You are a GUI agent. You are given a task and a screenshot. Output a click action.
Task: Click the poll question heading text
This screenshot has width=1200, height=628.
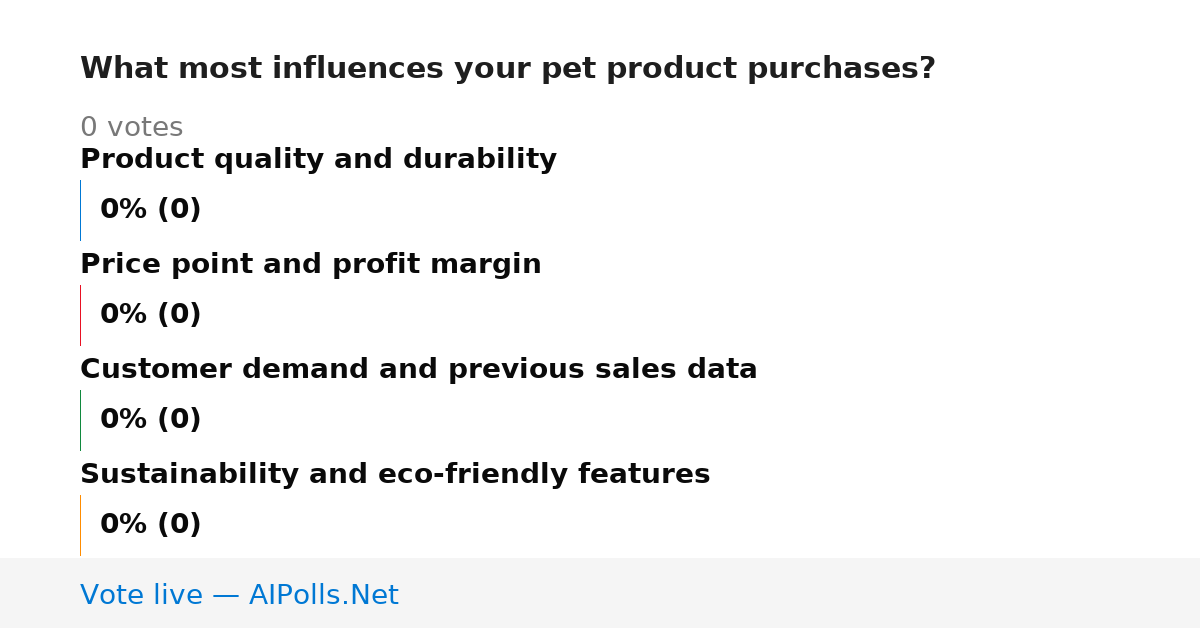(508, 69)
